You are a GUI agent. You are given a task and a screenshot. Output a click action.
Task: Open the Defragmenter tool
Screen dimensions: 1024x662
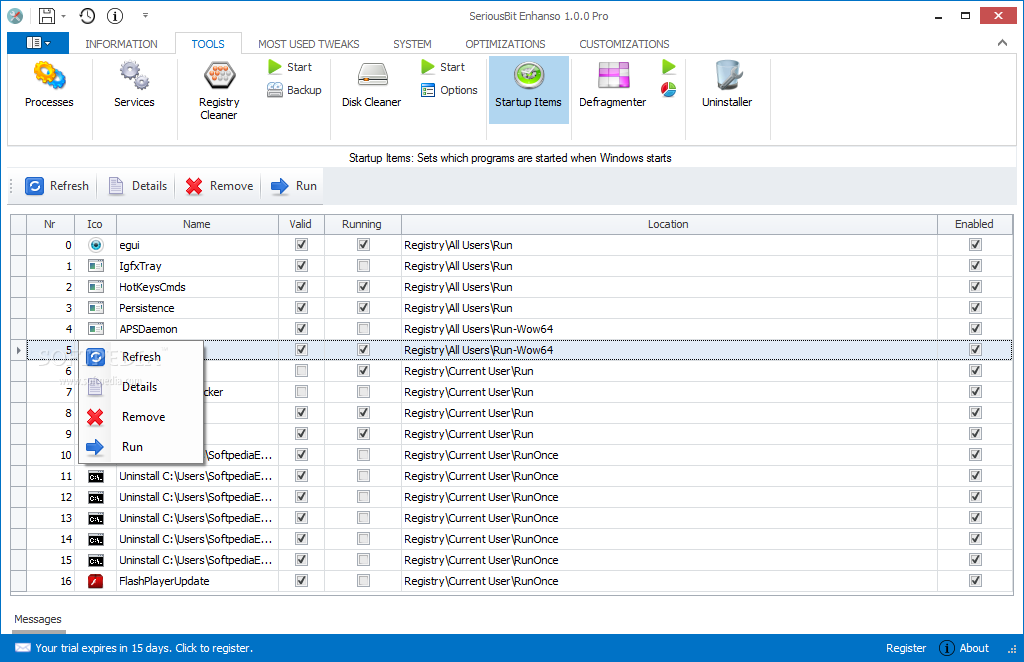[613, 84]
